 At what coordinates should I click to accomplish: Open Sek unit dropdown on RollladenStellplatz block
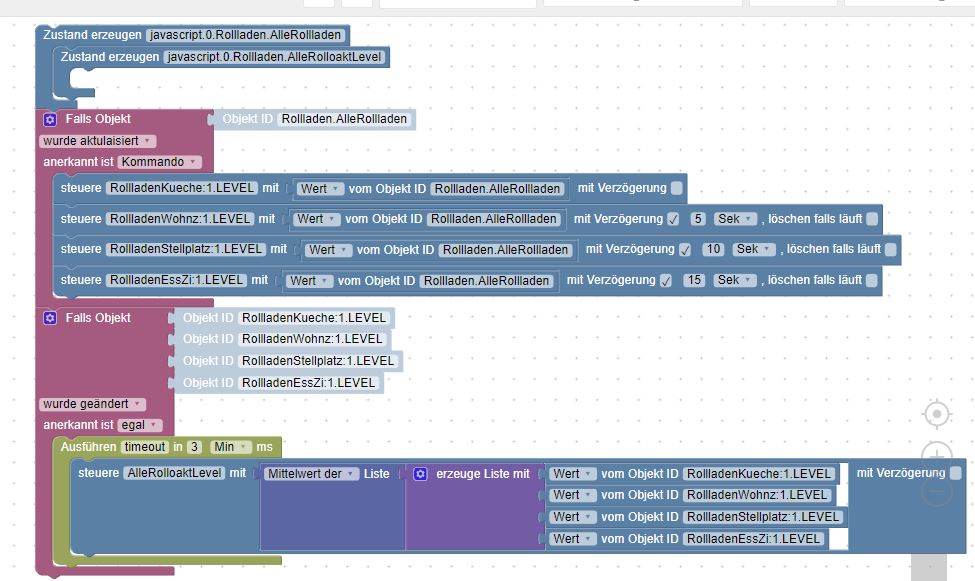point(753,249)
